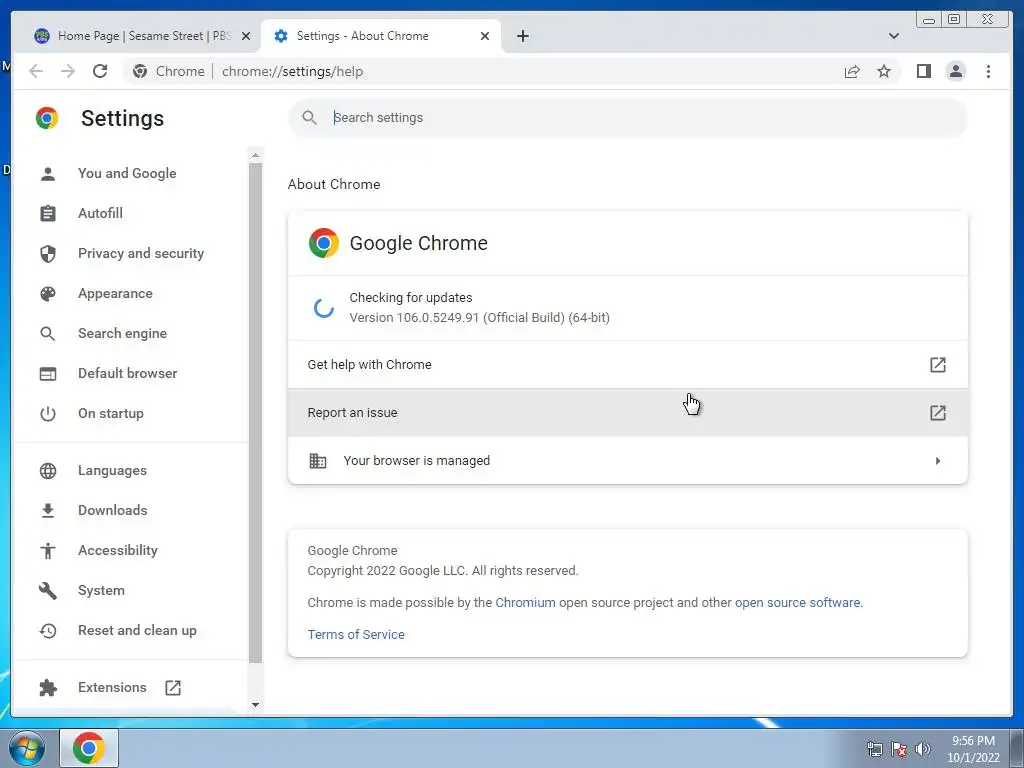Screen dimensions: 1024x768
Task: Open external link icon for Get help with Chrome
Action: coord(938,365)
